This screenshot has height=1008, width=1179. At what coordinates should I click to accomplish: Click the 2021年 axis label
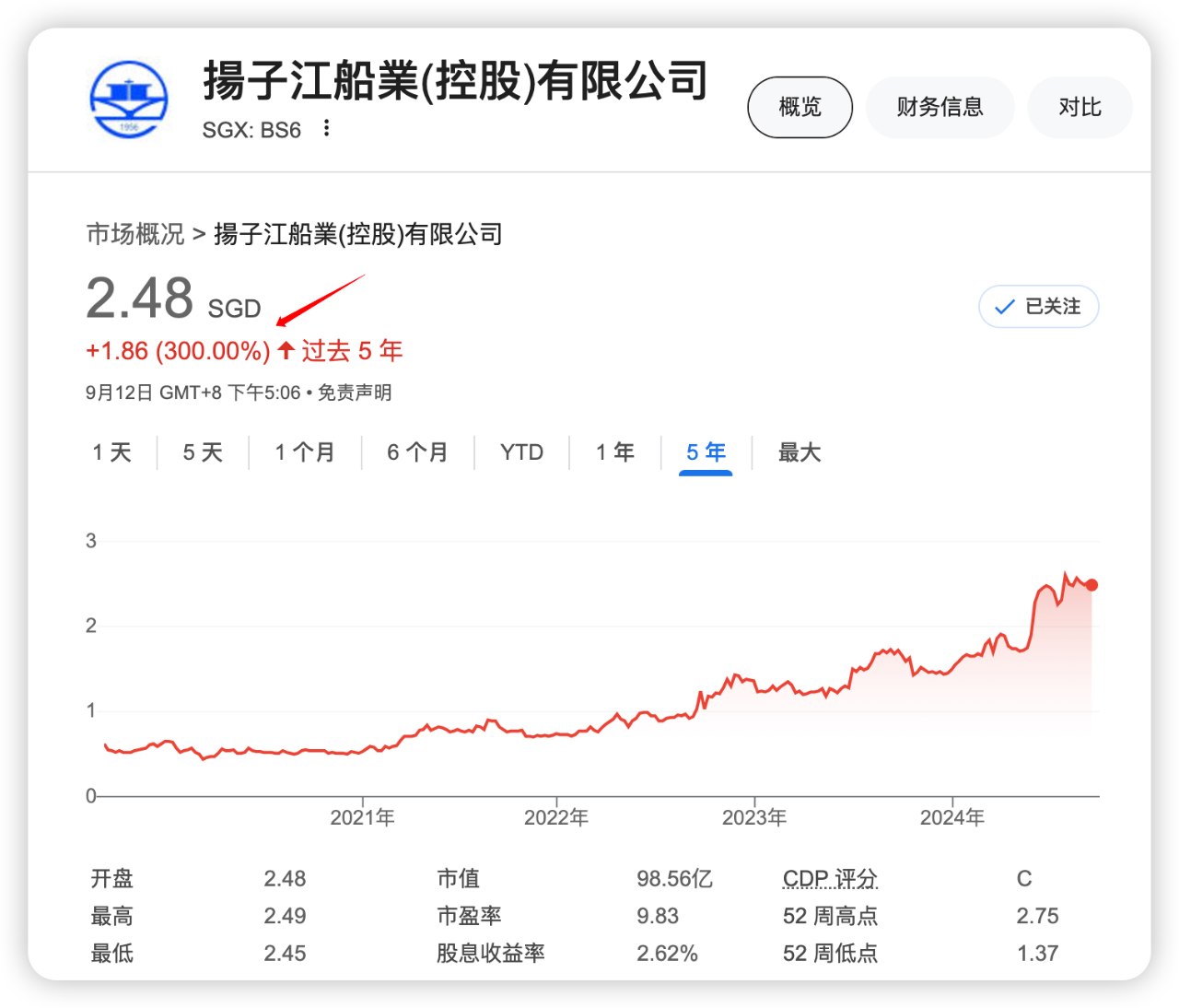point(363,817)
